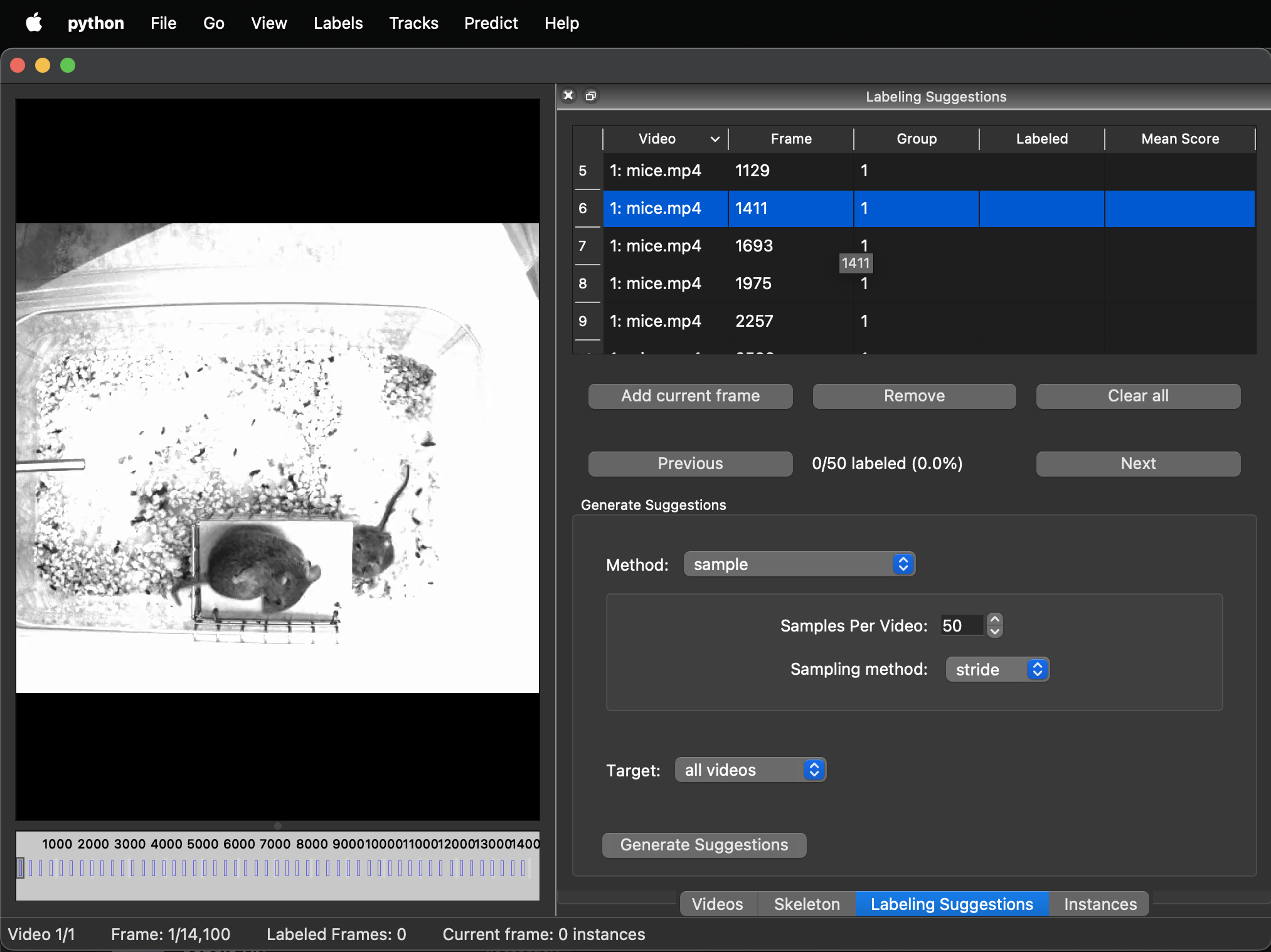The height and width of the screenshot is (952, 1271).
Task: Increase Samples Per Video stepper
Action: tap(995, 619)
